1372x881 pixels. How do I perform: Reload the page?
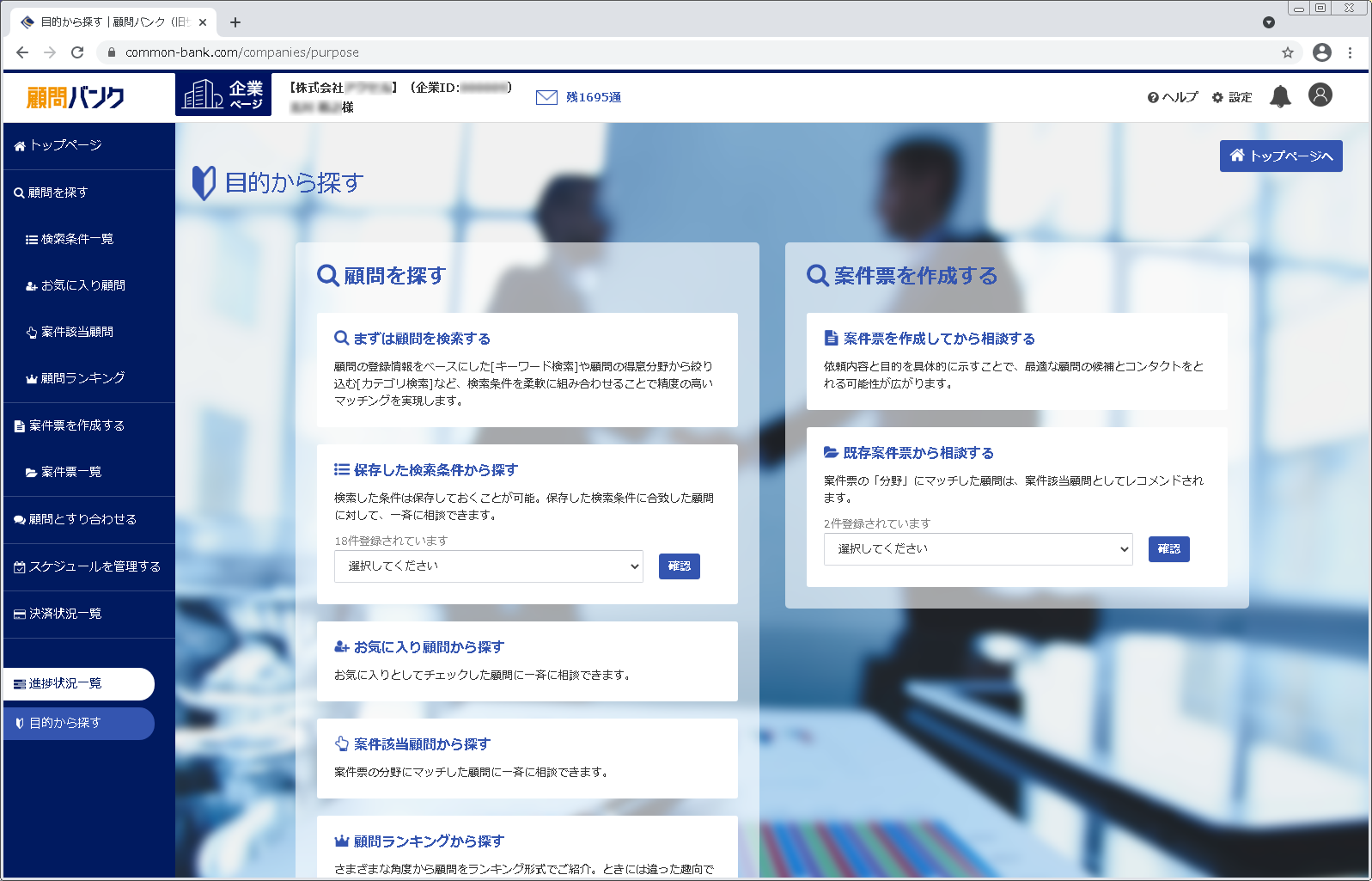point(77,52)
